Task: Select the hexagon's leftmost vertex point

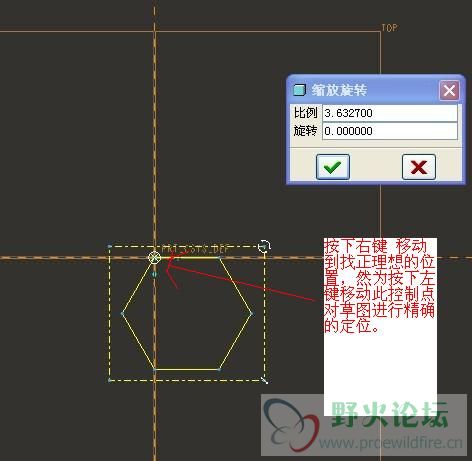Action: (122, 314)
